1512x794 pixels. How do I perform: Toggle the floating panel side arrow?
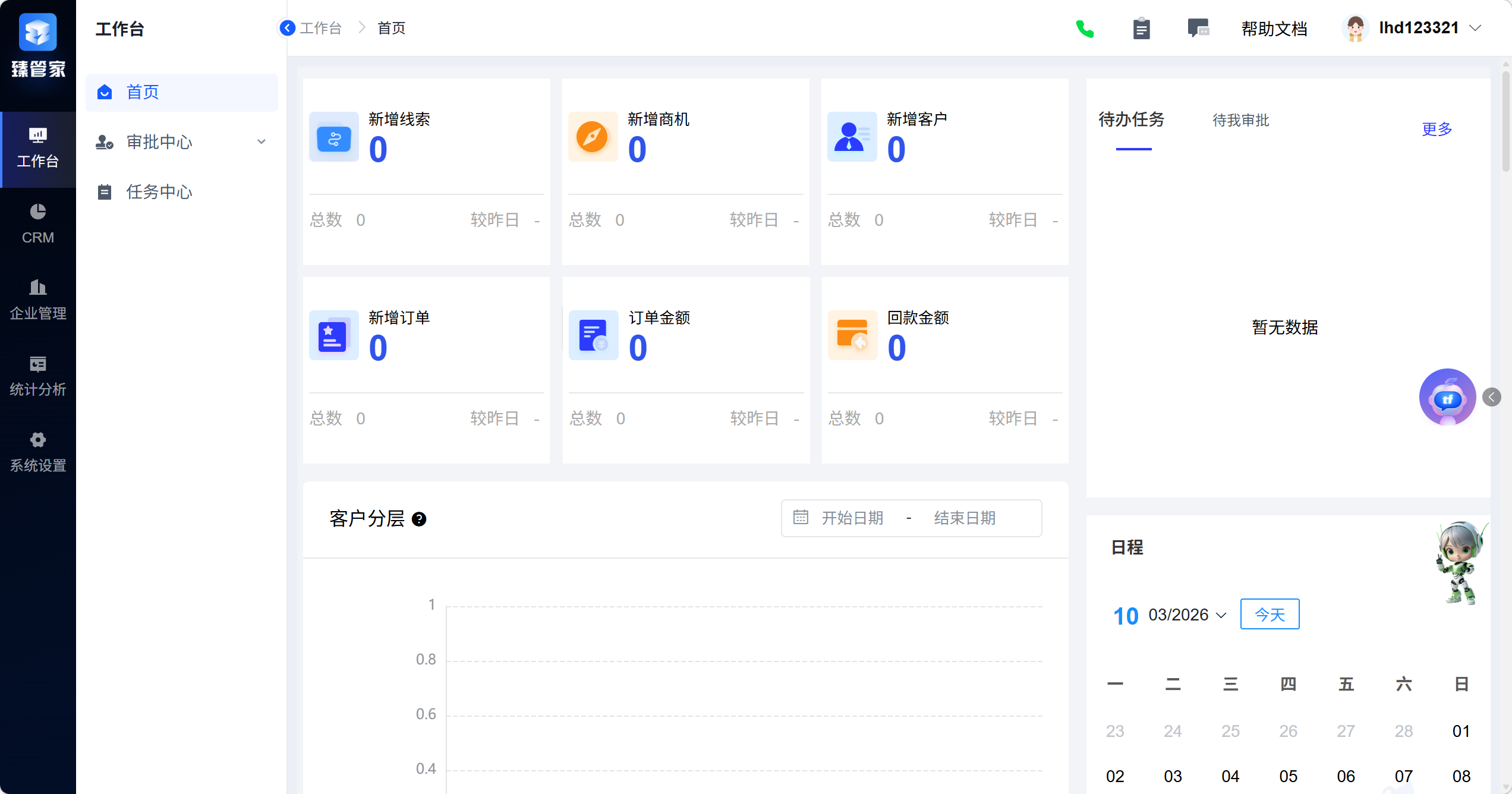click(1492, 397)
